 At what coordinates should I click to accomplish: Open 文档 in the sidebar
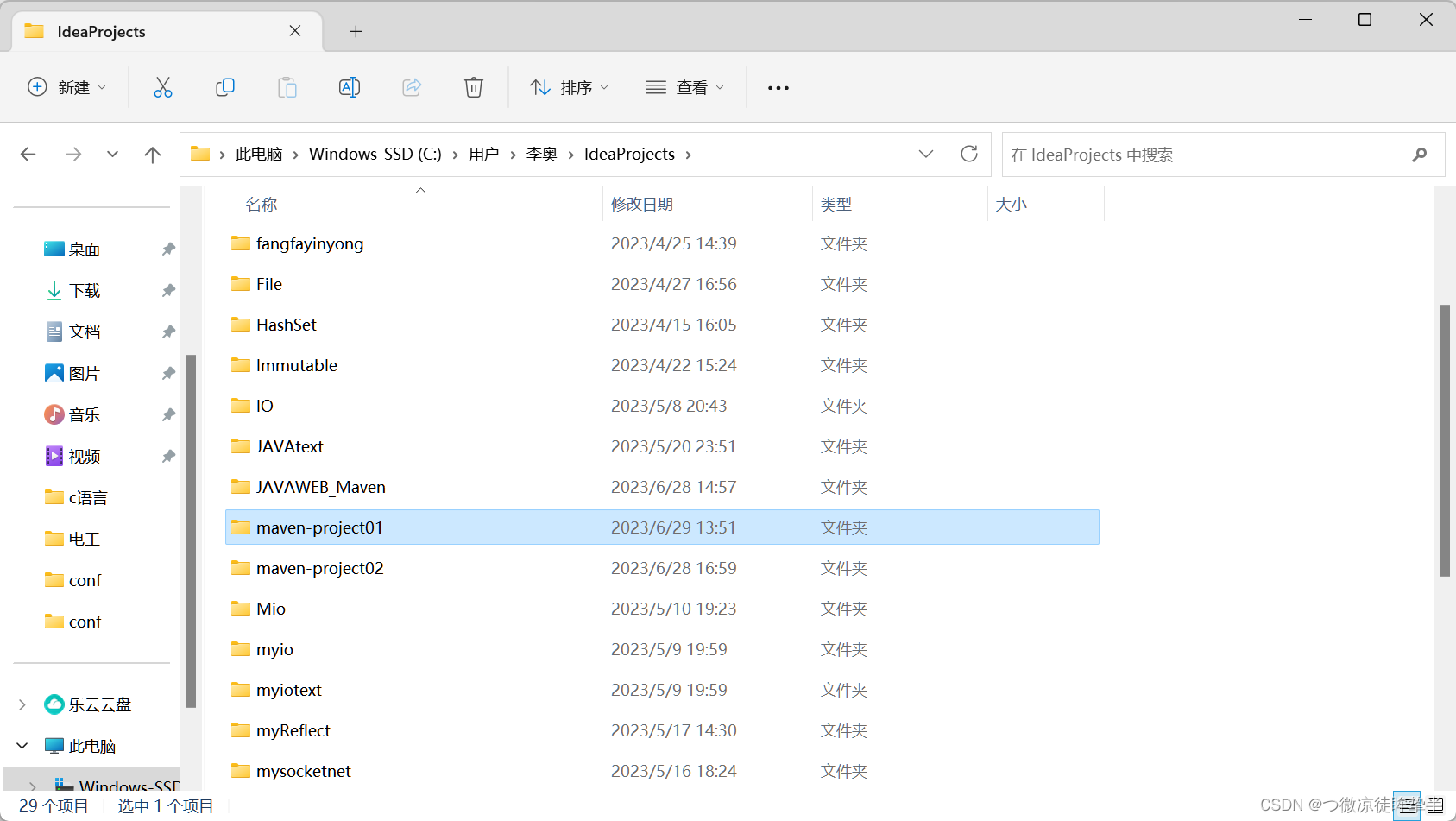(x=72, y=332)
